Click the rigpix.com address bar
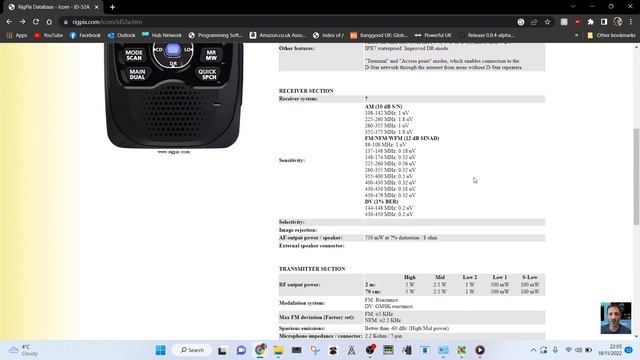Screen dimensions: 640x360 (x=286, y=22)
